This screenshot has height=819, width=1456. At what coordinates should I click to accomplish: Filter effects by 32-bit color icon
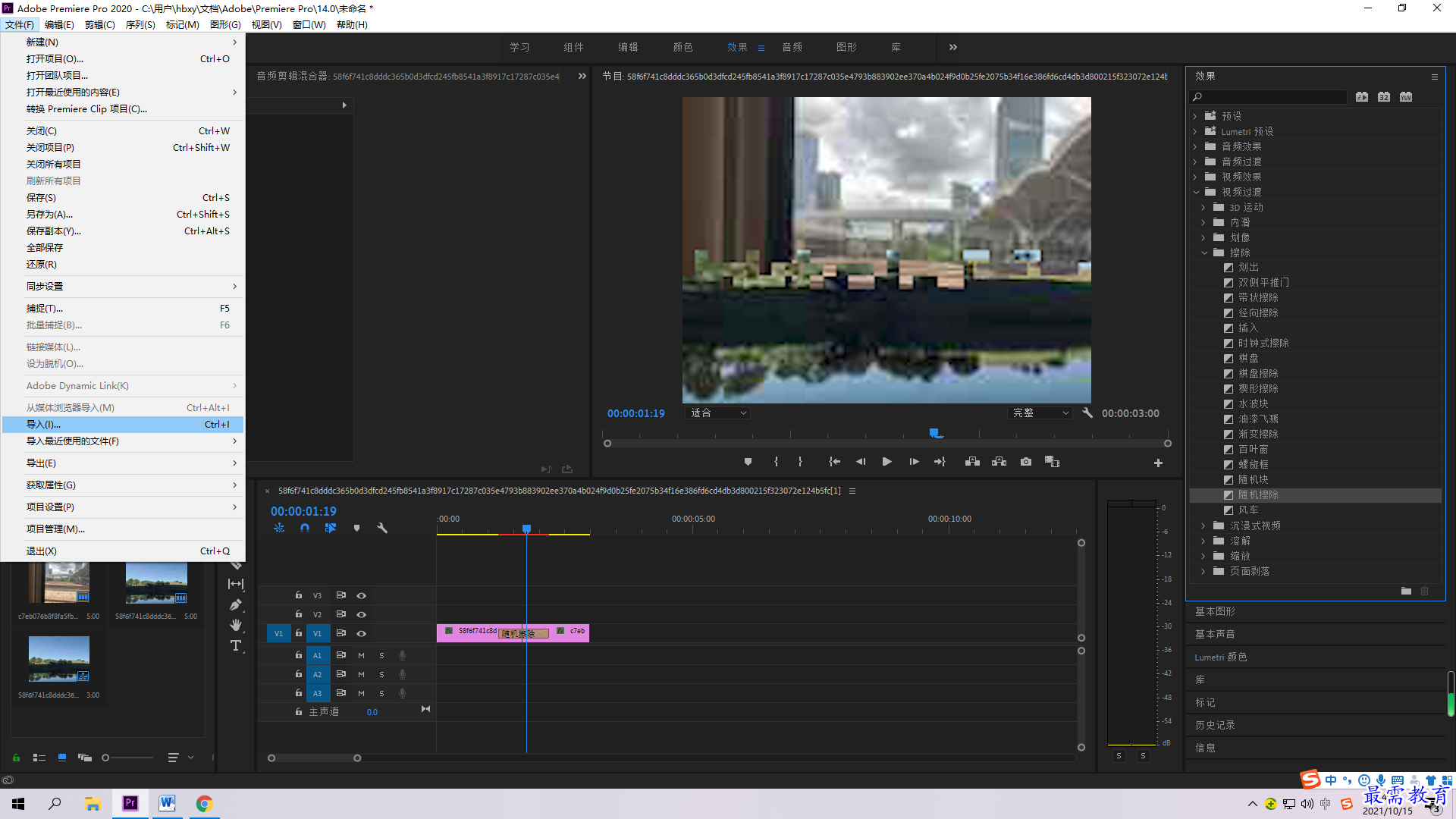coord(1384,97)
